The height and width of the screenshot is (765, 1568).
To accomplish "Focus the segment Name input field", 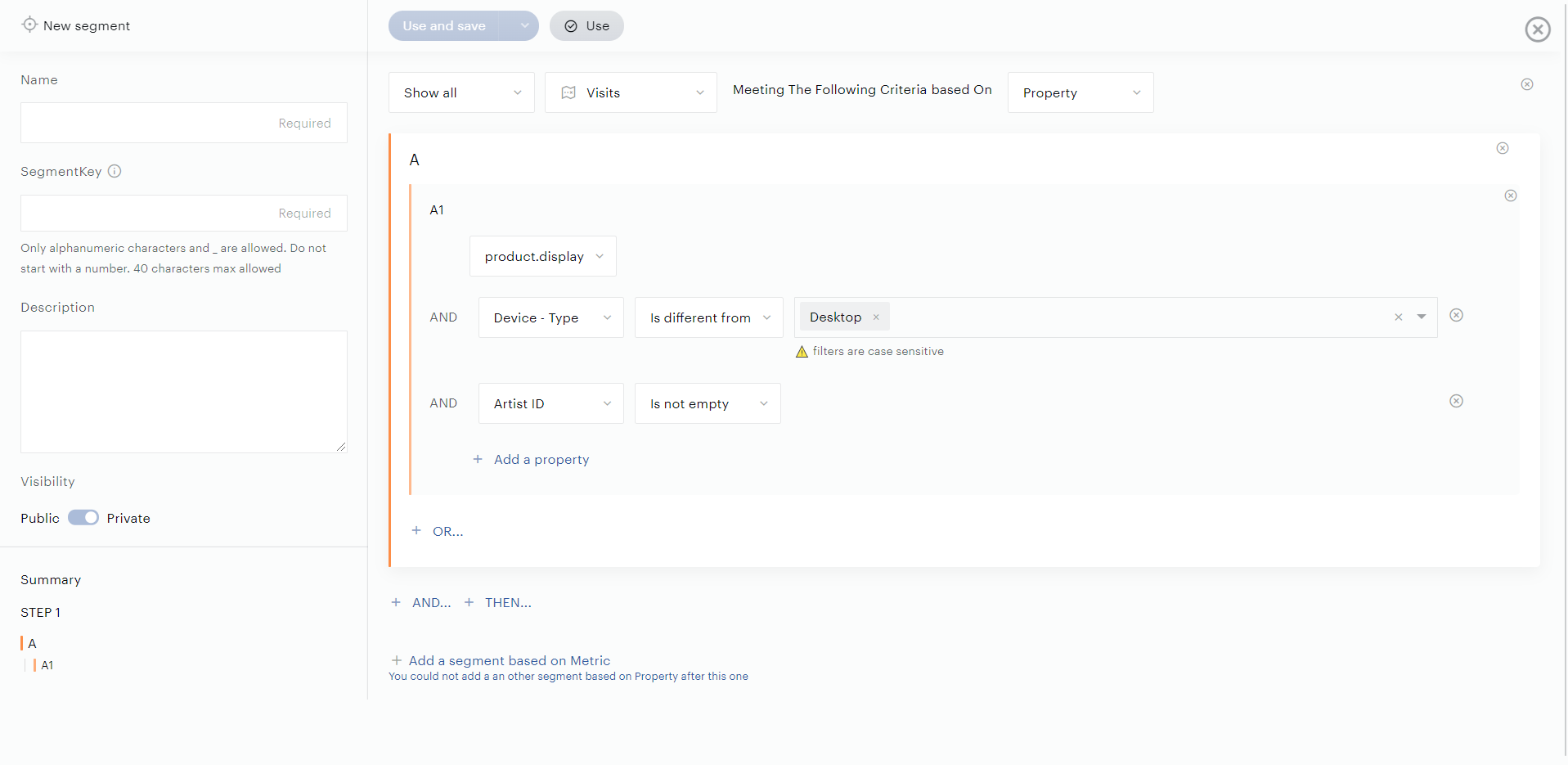I will [183, 123].
